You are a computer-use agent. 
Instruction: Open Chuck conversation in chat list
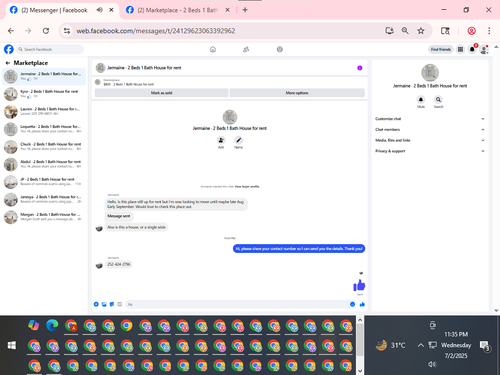tap(44, 147)
